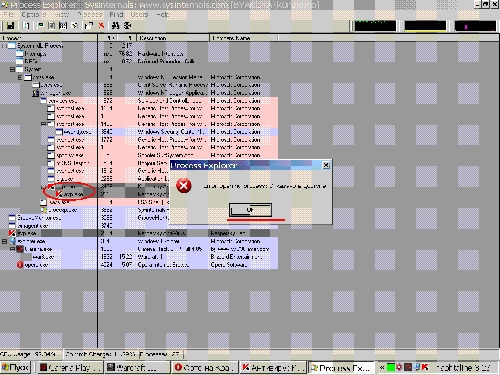500x375 pixels.
Task: Collapse the smss.exe tree branch
Action: pos(20,77)
